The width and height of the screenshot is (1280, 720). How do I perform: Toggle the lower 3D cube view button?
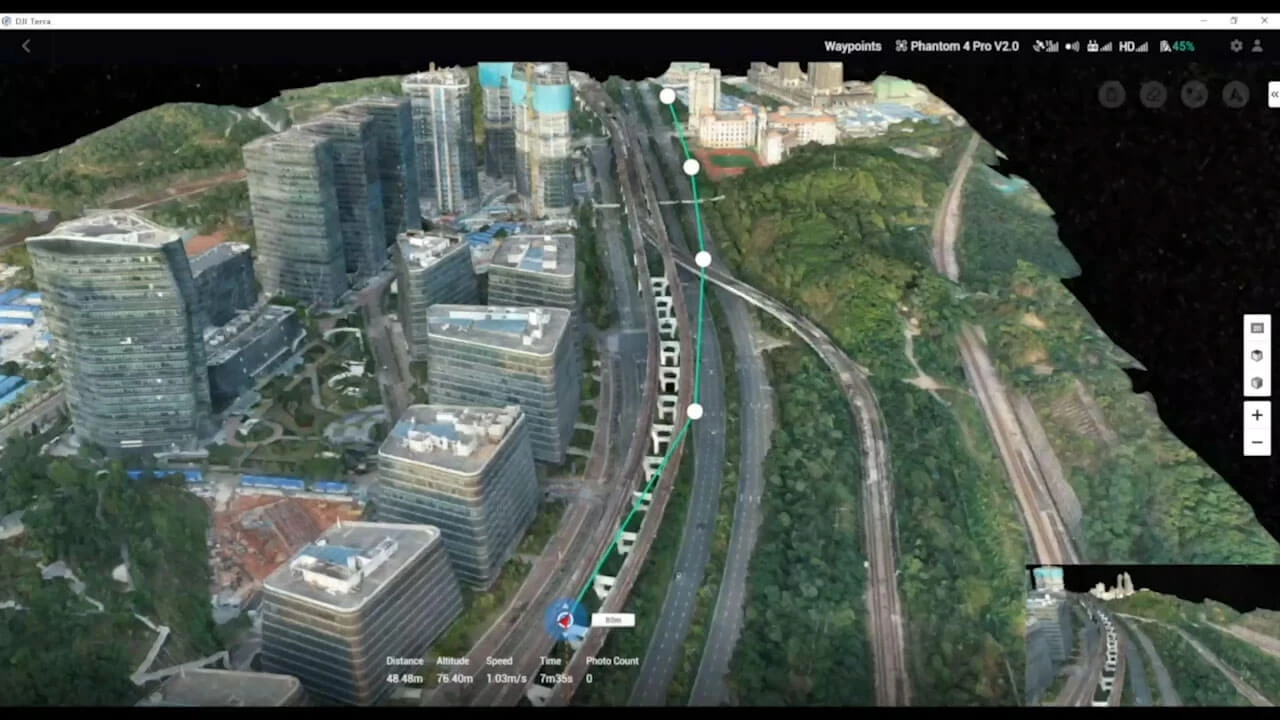[1257, 383]
